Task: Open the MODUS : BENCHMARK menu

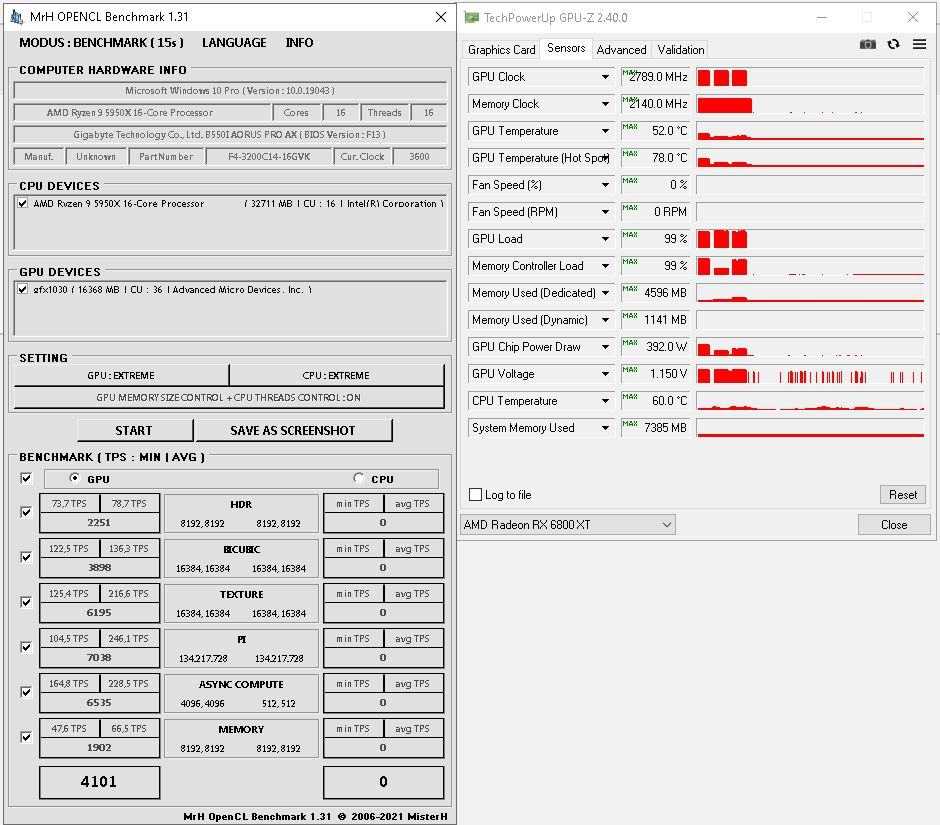Action: click(101, 43)
